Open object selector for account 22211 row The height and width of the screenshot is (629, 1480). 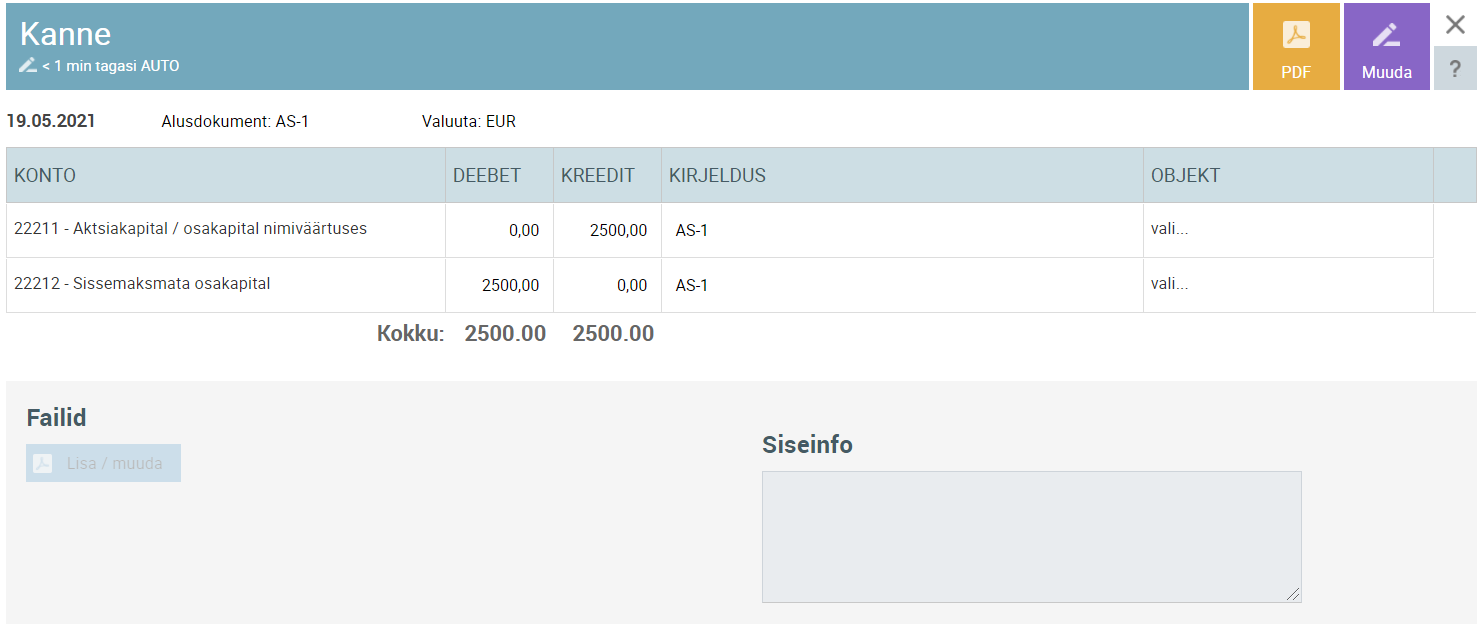1170,229
